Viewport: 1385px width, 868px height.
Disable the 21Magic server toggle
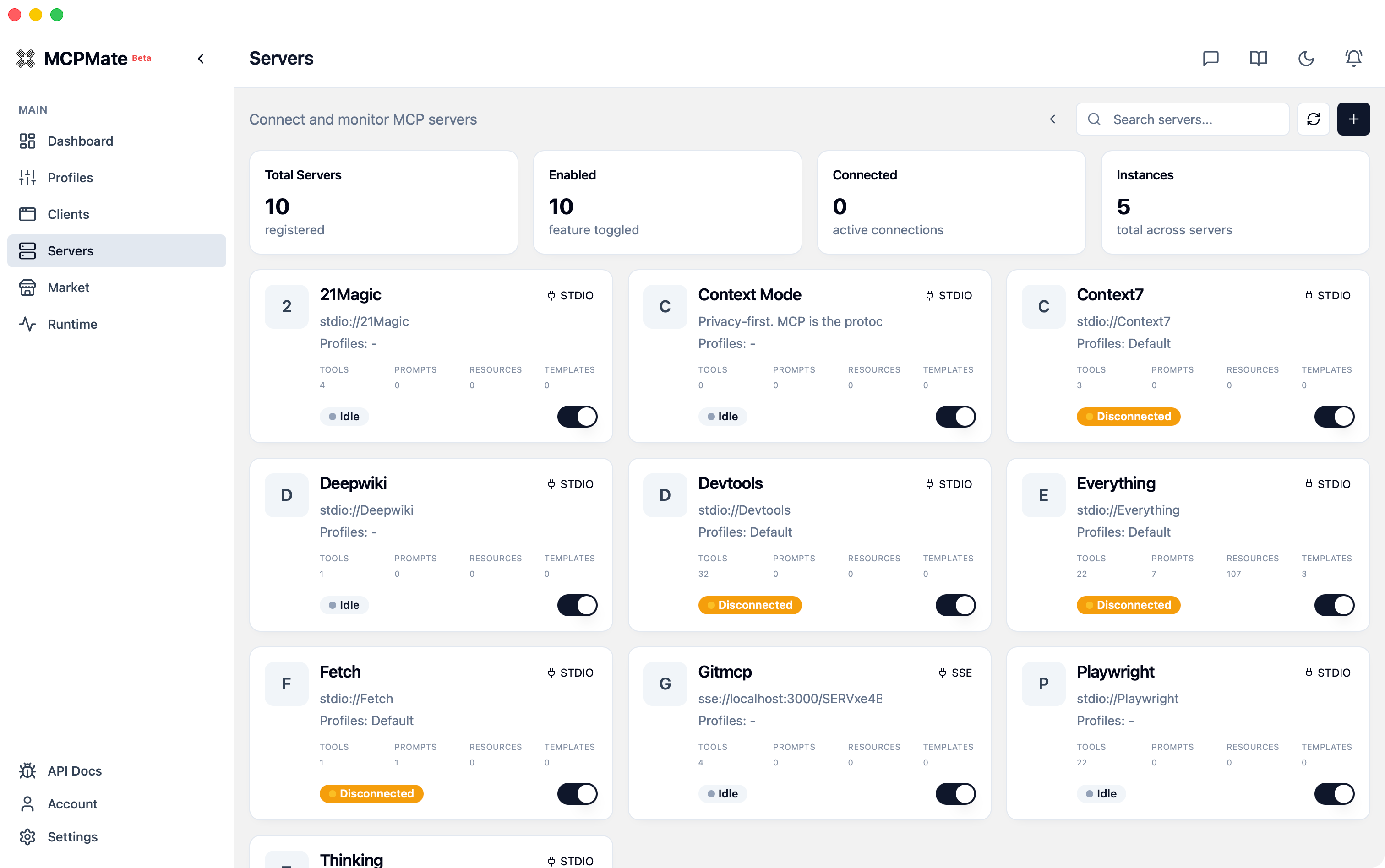(x=577, y=416)
